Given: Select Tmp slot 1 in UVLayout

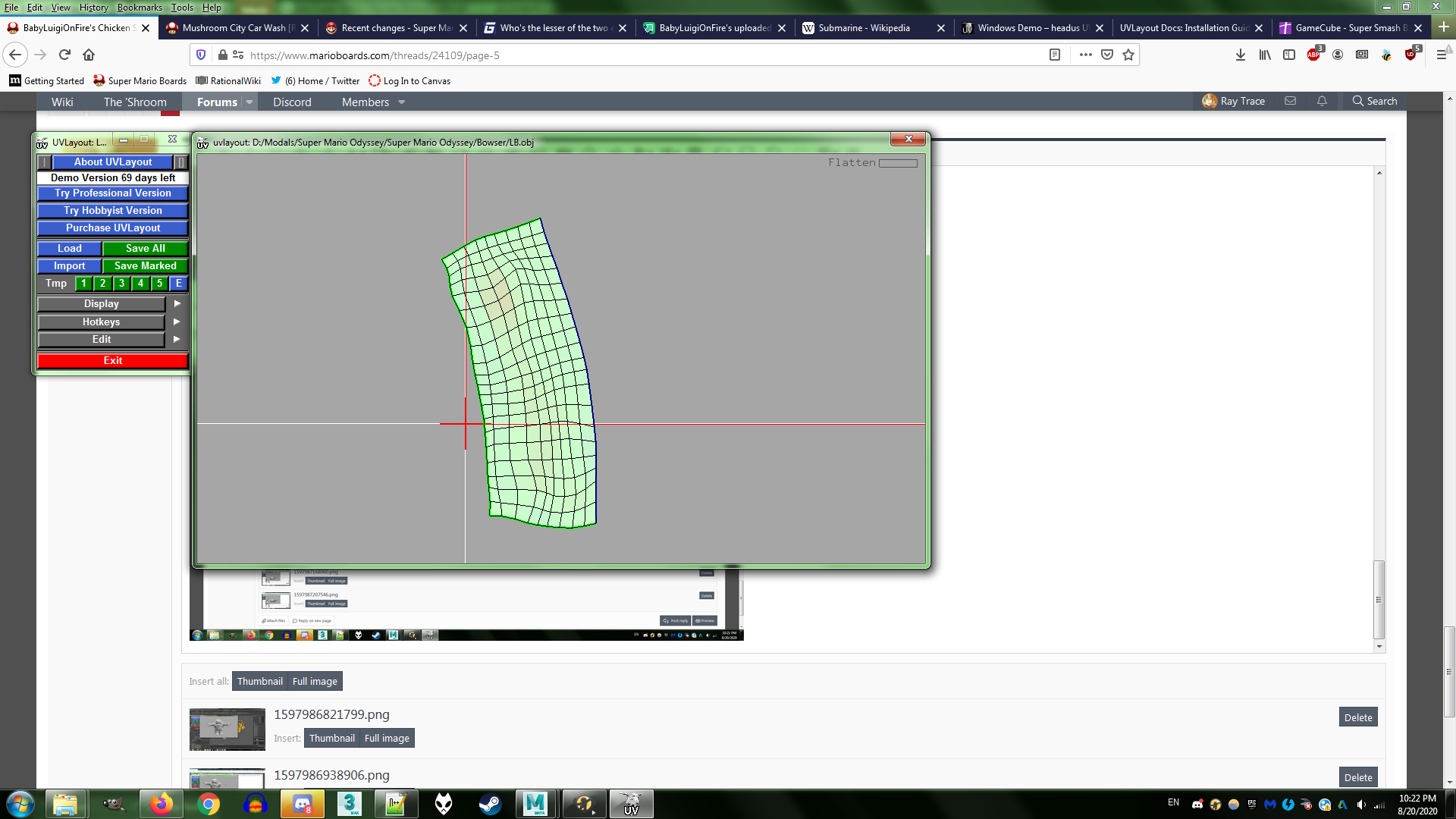Looking at the screenshot, I should point(84,283).
